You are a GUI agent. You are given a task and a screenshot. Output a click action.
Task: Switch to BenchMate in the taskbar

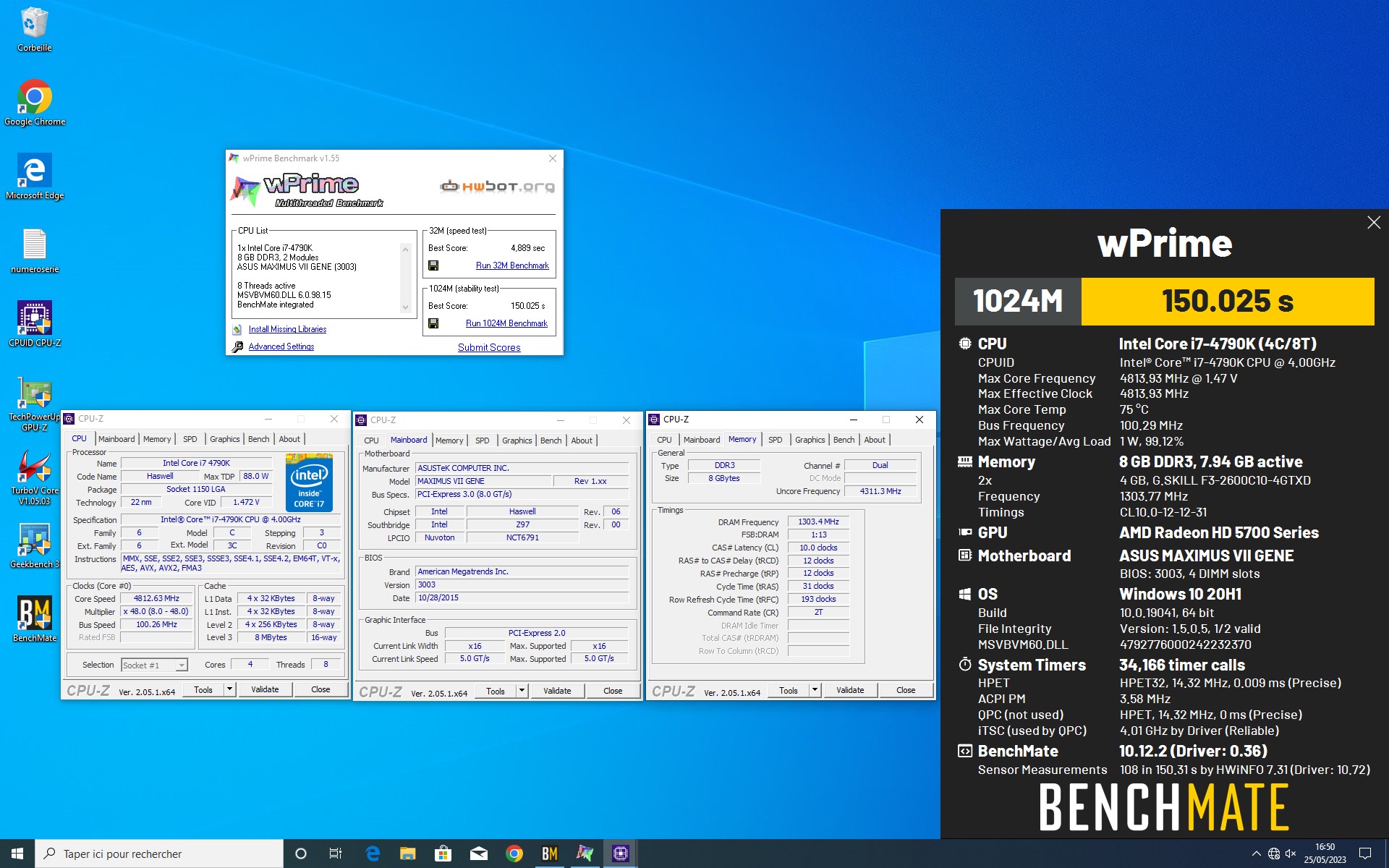coord(549,854)
